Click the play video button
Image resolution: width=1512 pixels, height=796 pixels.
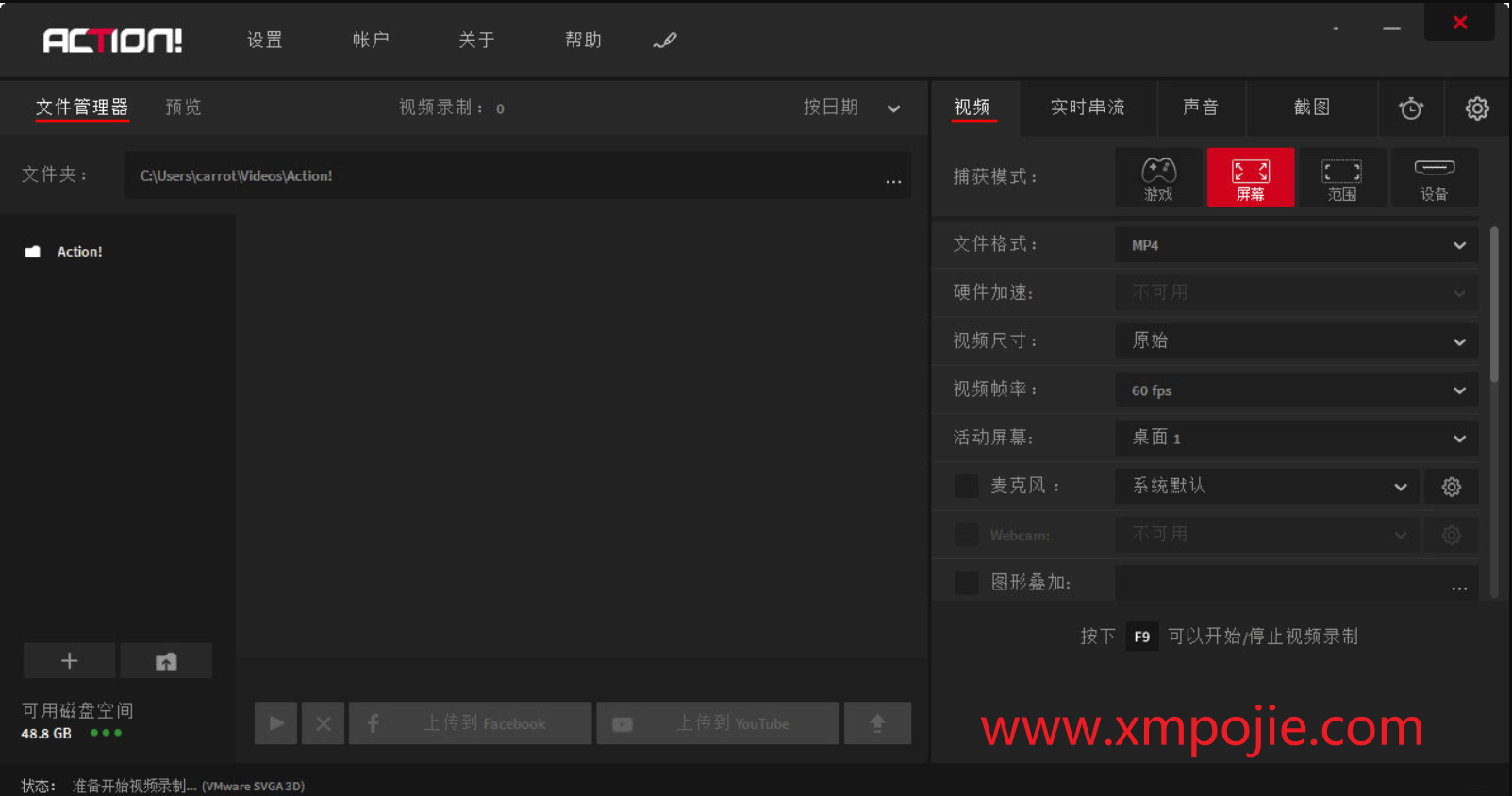click(276, 723)
